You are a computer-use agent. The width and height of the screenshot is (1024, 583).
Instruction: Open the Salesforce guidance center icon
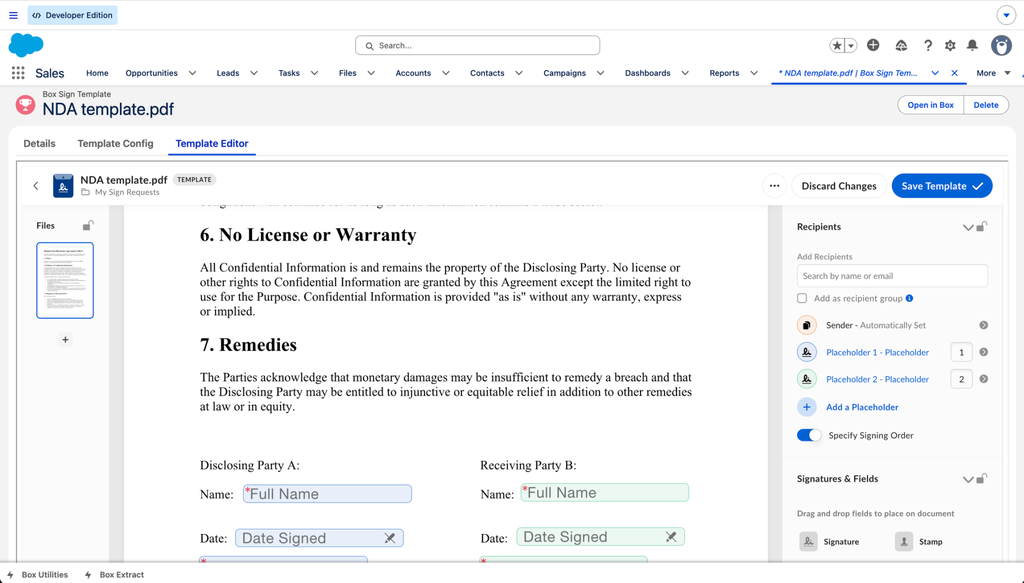901,45
